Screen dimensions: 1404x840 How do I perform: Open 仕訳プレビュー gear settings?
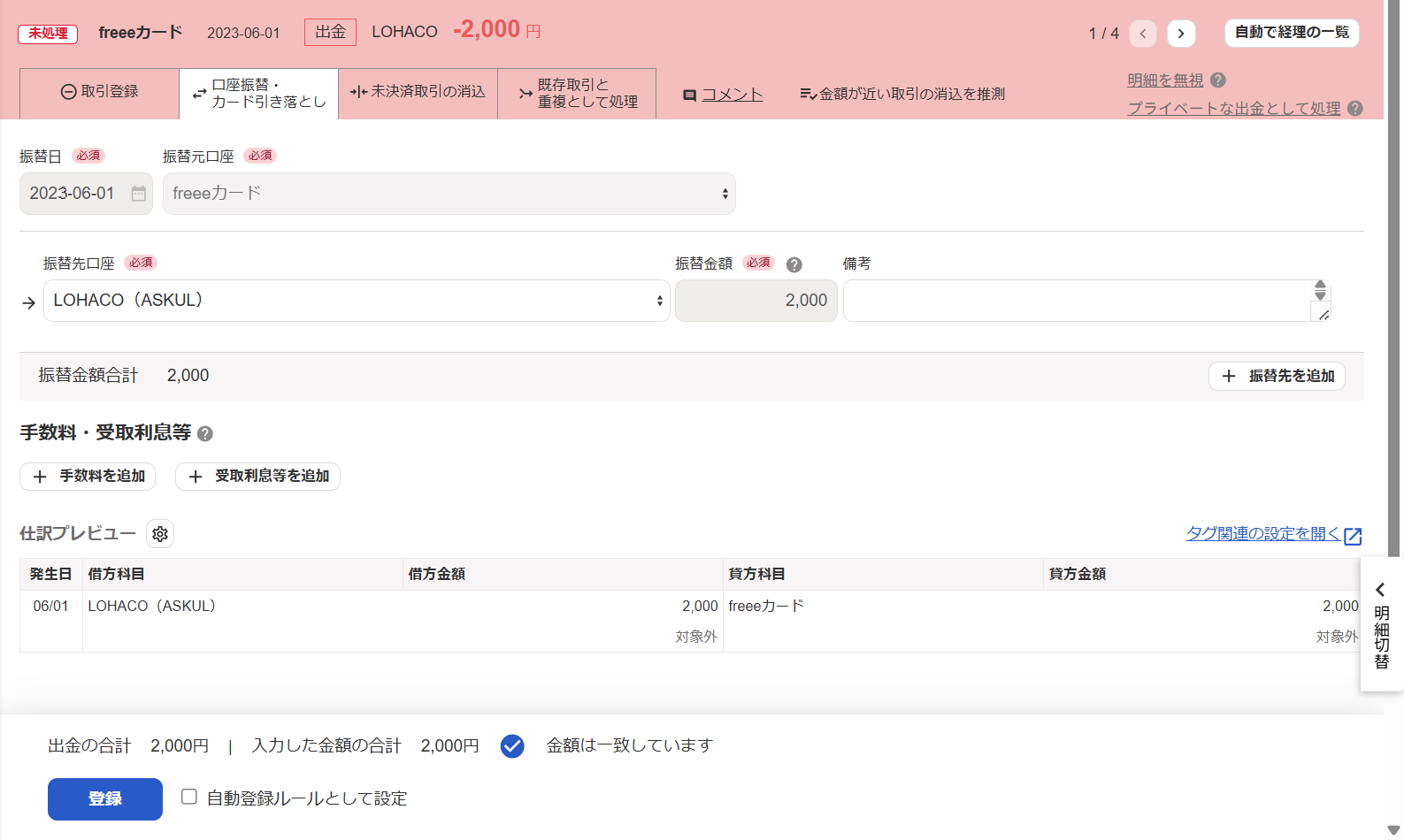coord(160,534)
